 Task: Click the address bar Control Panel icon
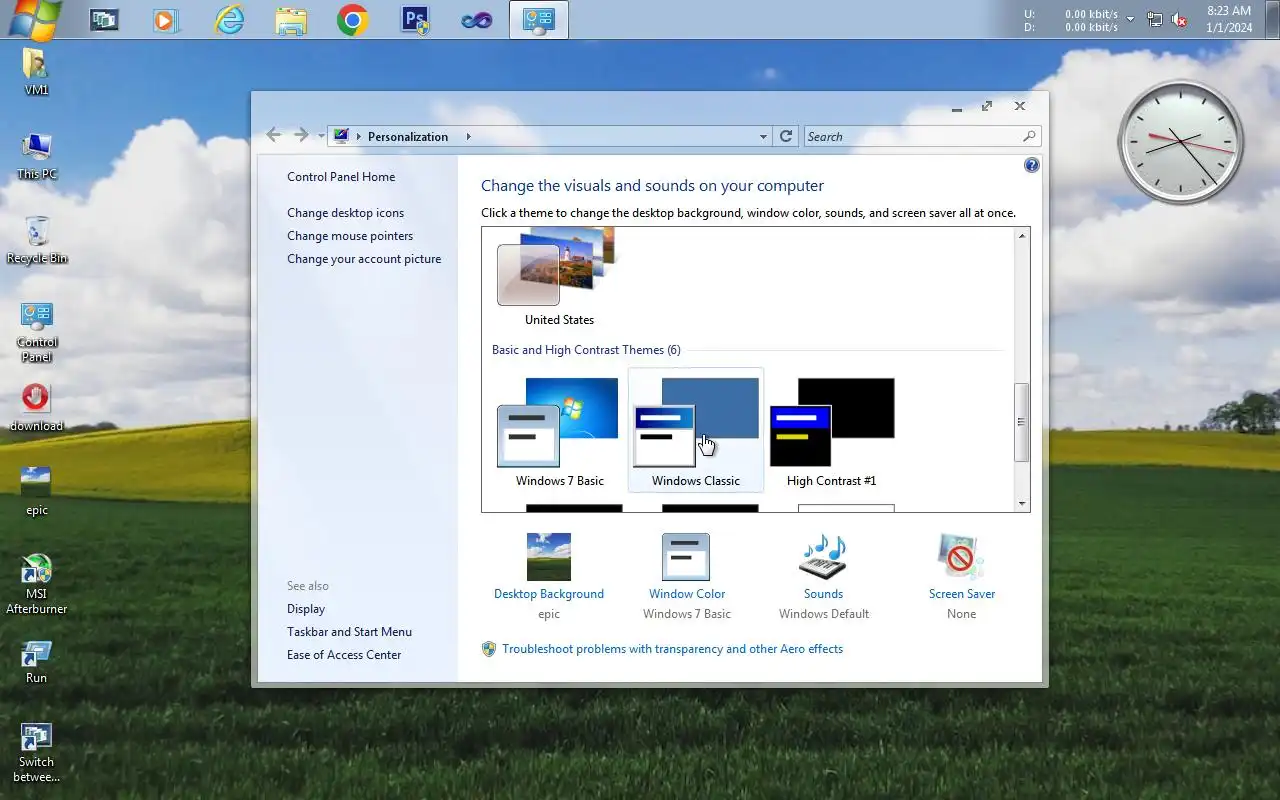pyautogui.click(x=341, y=136)
